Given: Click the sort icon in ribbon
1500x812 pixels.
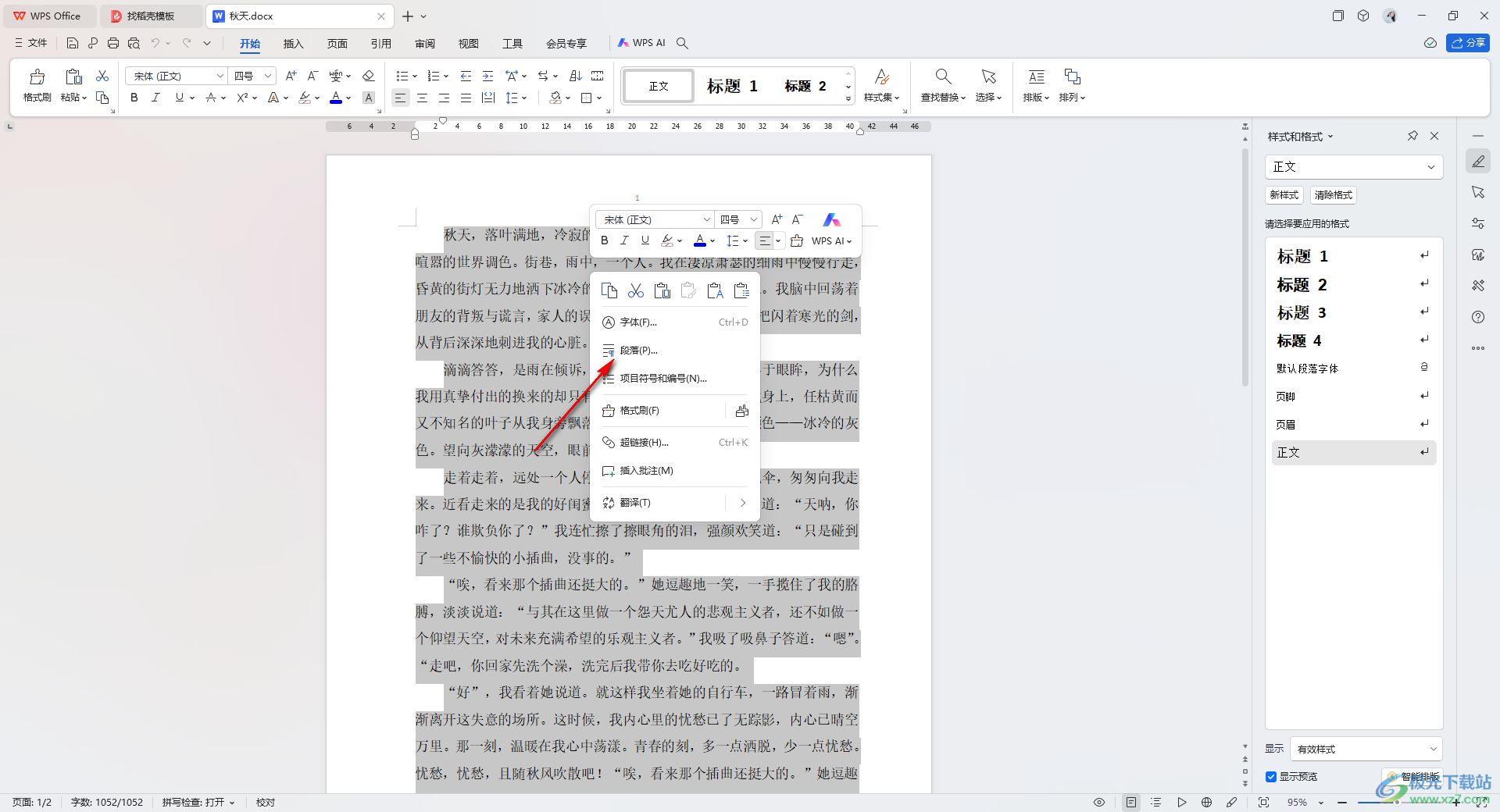Looking at the screenshot, I should 576,76.
